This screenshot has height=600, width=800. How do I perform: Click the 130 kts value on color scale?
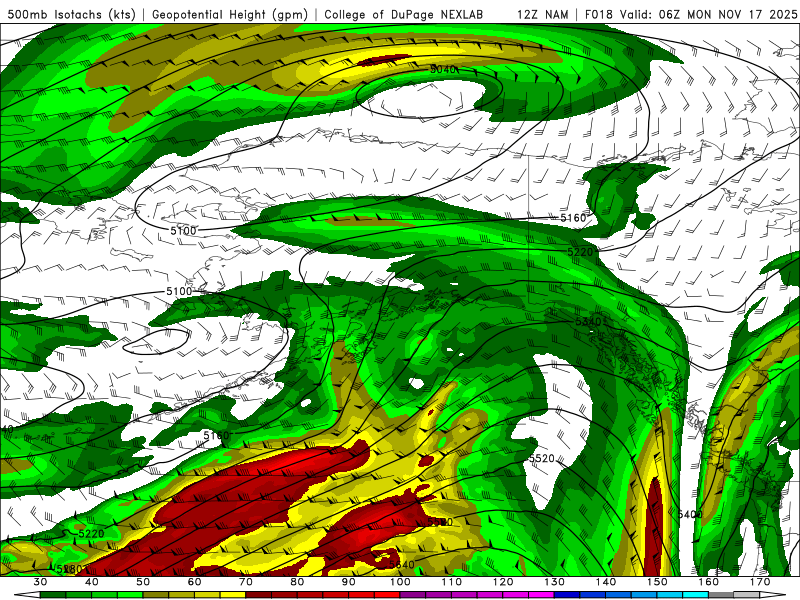tap(555, 582)
